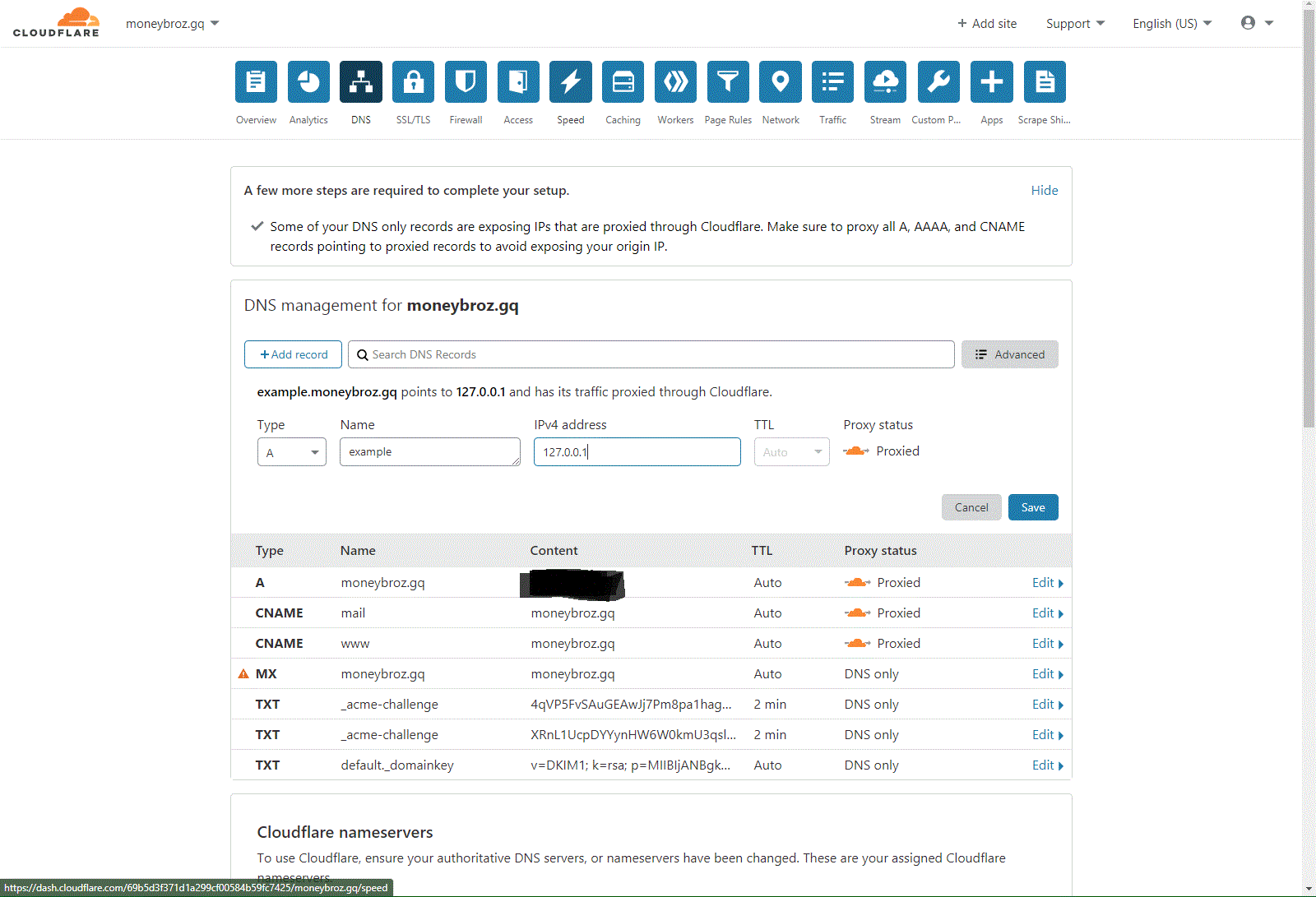Click the Type column header
1316x897 pixels.
[x=269, y=550]
